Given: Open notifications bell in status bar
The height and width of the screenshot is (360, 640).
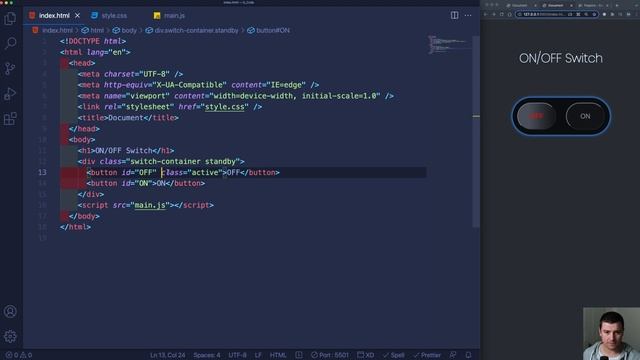Looking at the screenshot, I should (468, 355).
